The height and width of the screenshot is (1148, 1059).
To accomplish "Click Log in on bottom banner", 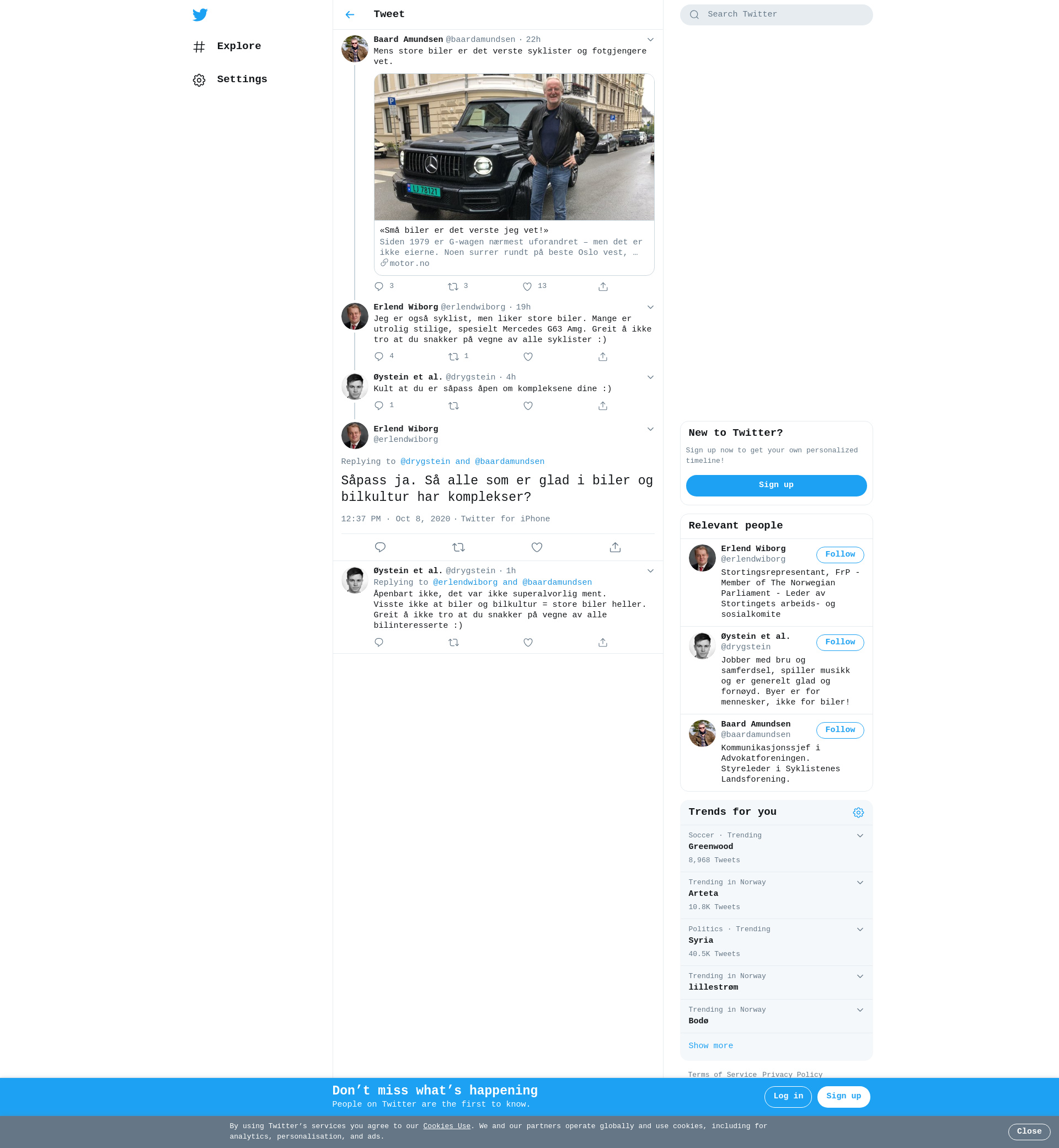I will click(x=788, y=1096).
